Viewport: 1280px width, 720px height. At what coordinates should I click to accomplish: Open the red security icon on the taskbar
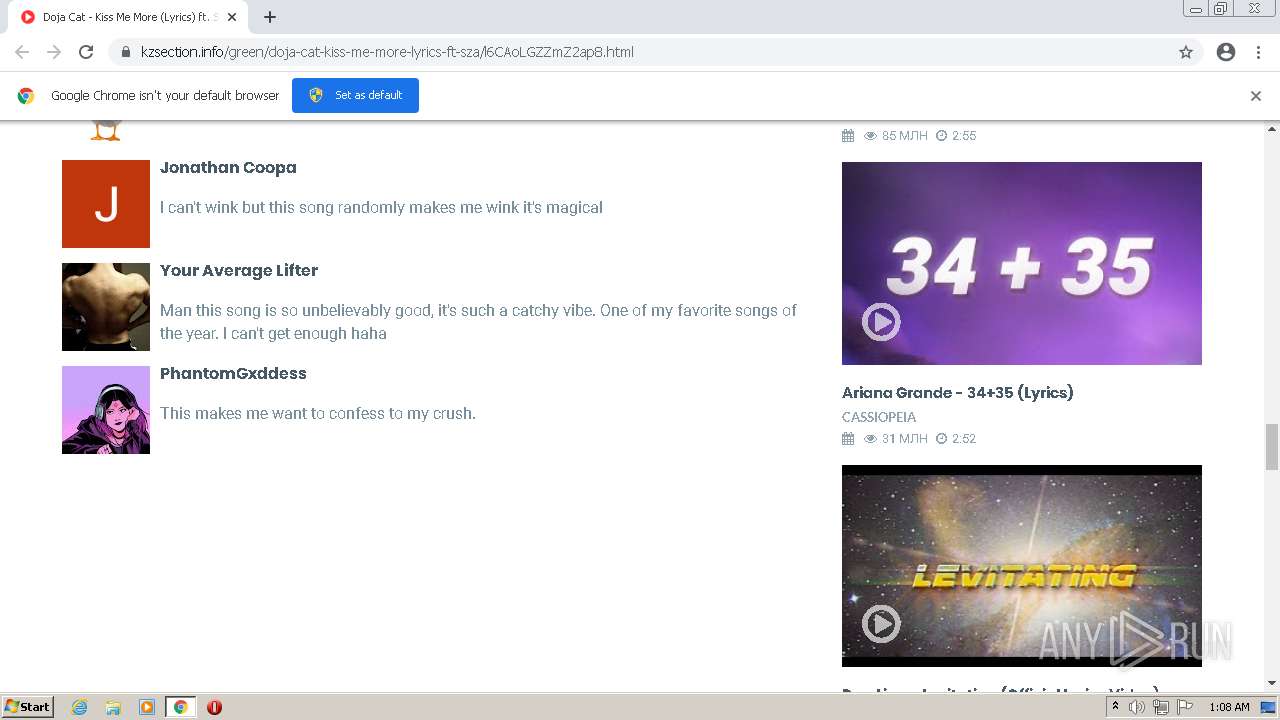pyautogui.click(x=214, y=707)
